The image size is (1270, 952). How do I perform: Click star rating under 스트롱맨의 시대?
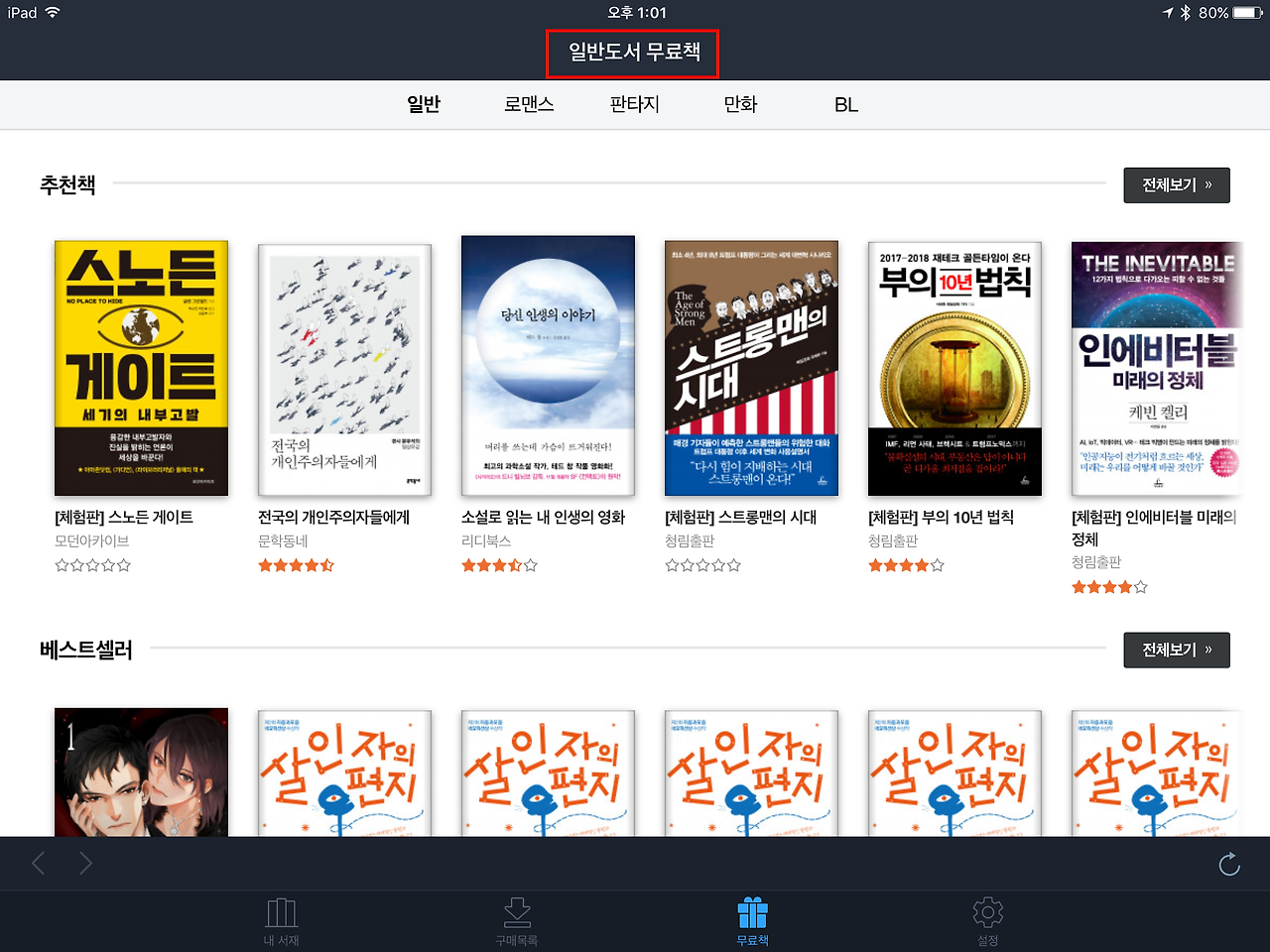[702, 565]
